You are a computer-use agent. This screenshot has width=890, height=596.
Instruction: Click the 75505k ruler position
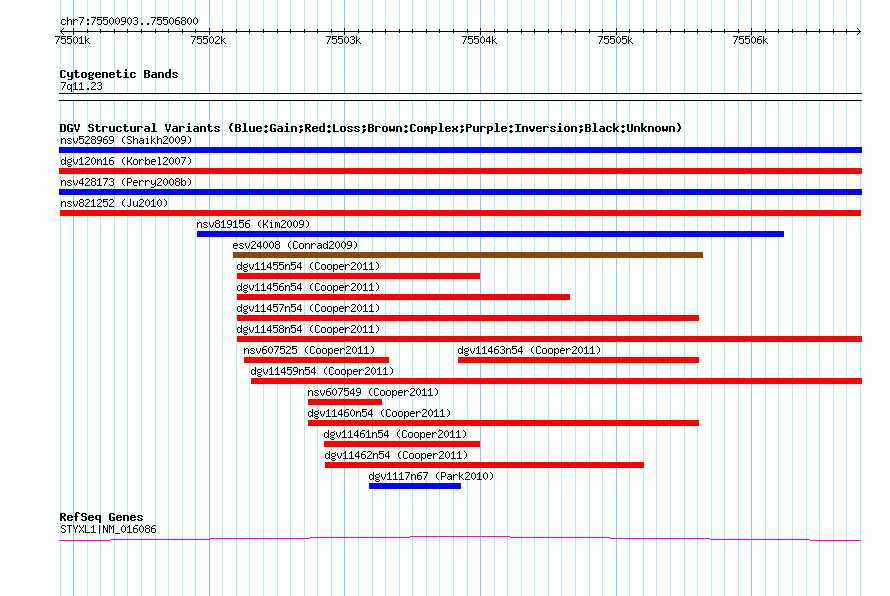(x=615, y=40)
